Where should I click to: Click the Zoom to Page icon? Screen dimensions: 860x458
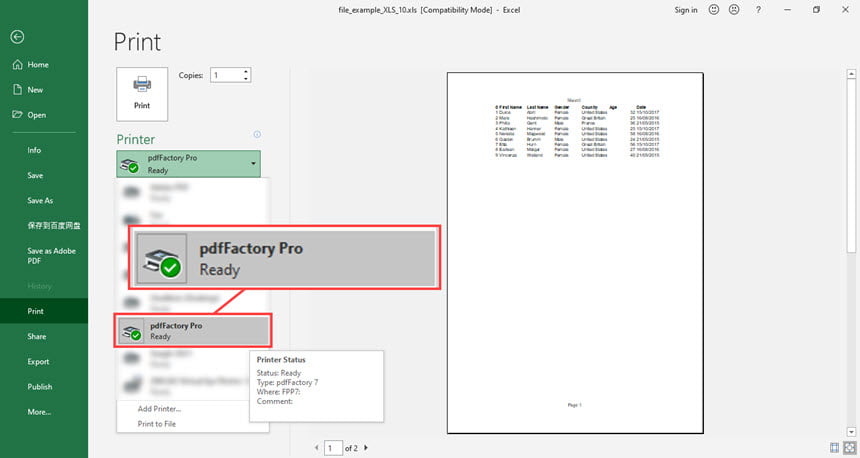point(850,448)
